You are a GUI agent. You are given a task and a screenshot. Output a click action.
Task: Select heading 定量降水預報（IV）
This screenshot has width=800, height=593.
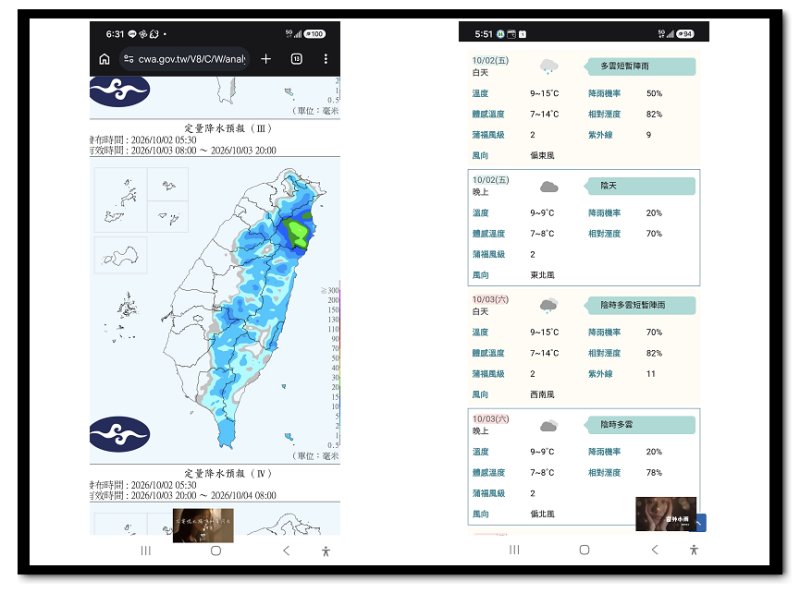[228, 474]
